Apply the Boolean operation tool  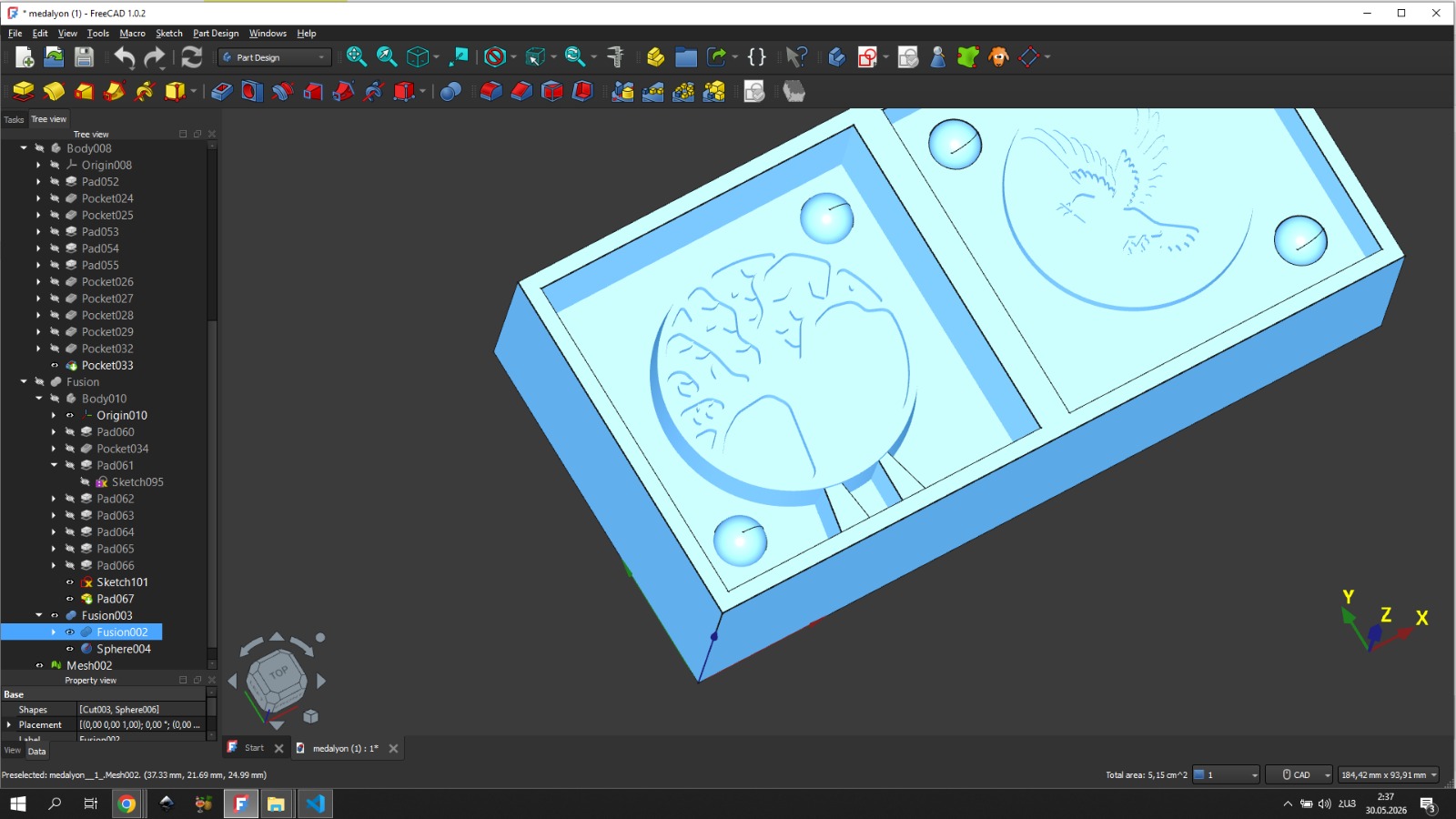coord(450,91)
